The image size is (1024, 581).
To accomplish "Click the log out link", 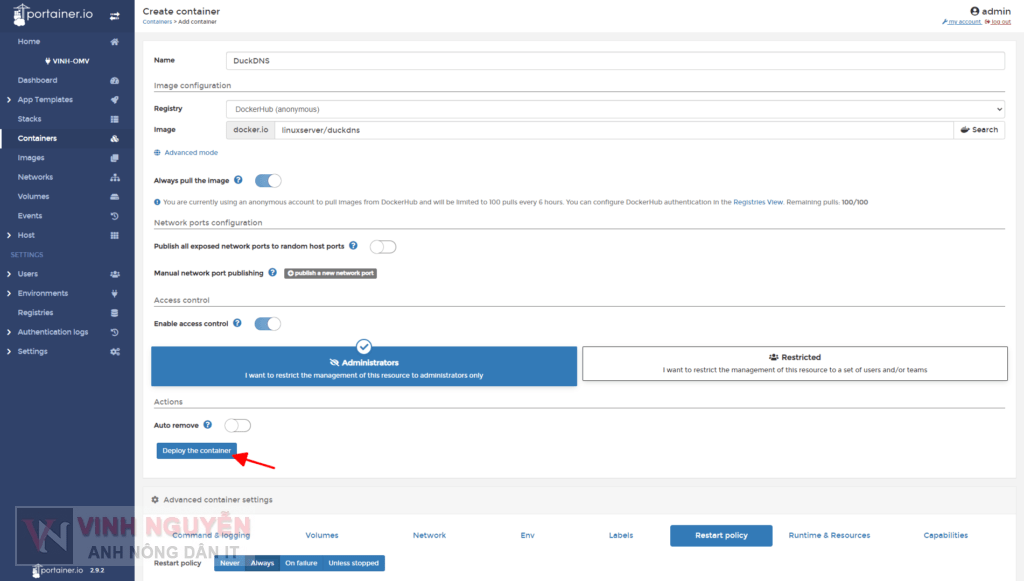I will pyautogui.click(x=1001, y=21).
